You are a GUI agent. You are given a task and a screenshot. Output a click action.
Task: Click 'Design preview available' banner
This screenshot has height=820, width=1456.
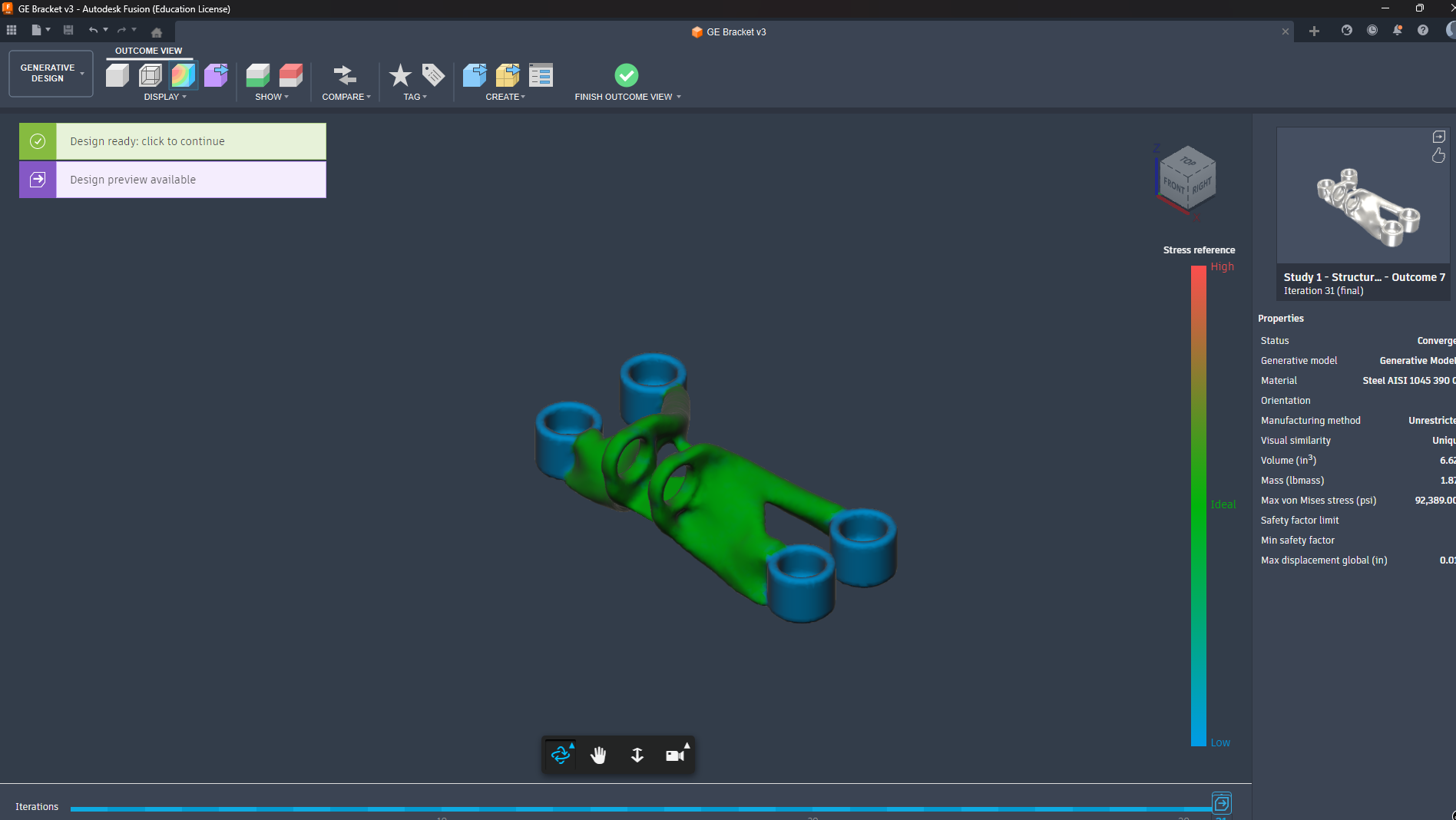click(x=173, y=180)
